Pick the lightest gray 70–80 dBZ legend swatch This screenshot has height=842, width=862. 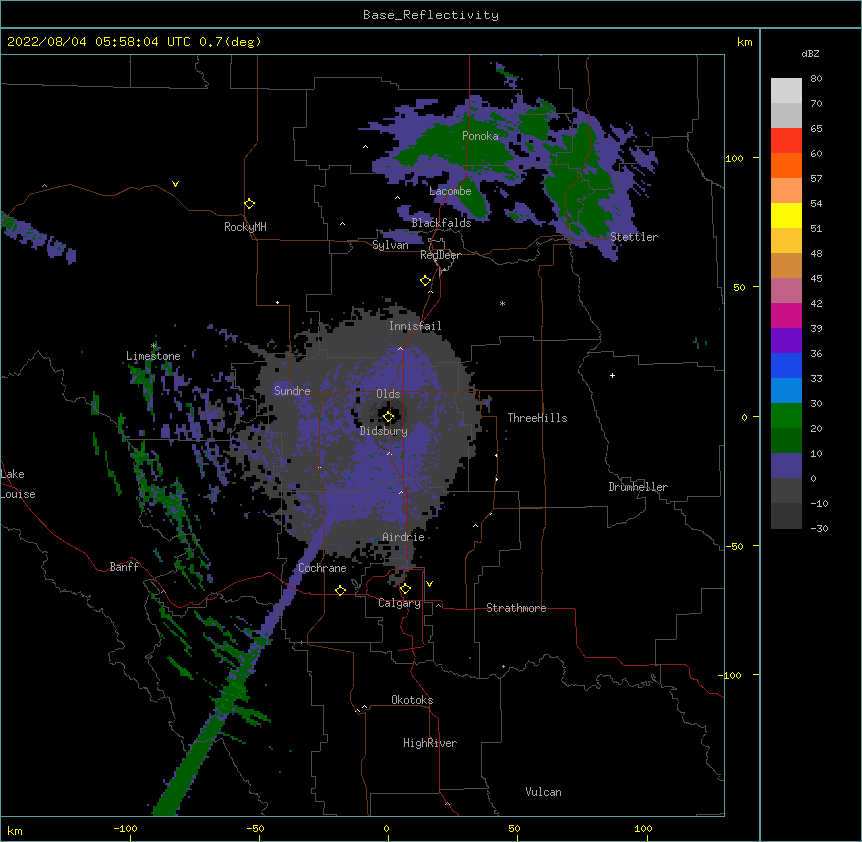click(x=786, y=91)
